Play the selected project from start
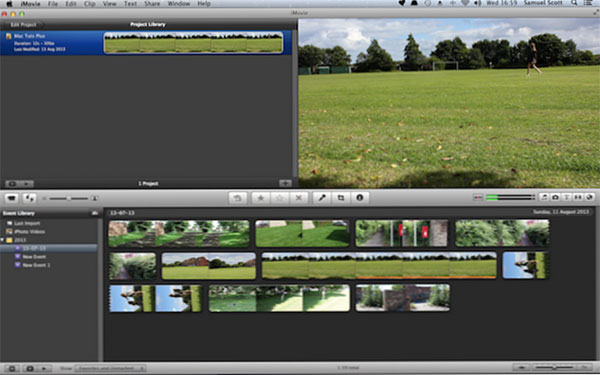Image resolution: width=600 pixels, height=375 pixels. pyautogui.click(x=26, y=184)
